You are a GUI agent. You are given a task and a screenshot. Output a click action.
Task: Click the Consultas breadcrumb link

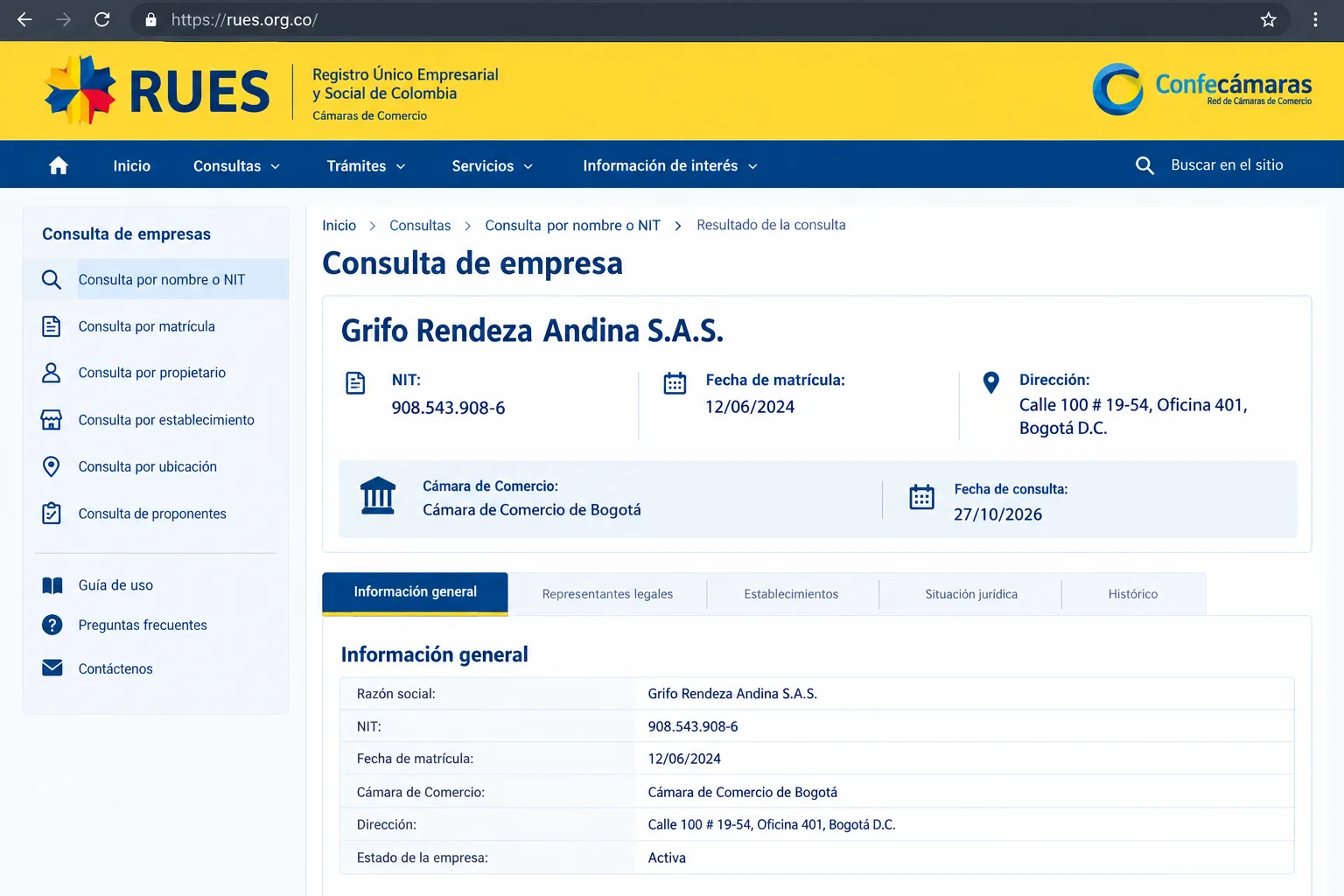[x=420, y=226]
